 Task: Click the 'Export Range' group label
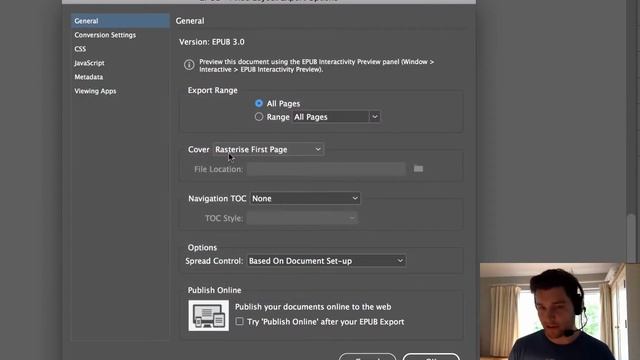click(x=213, y=90)
